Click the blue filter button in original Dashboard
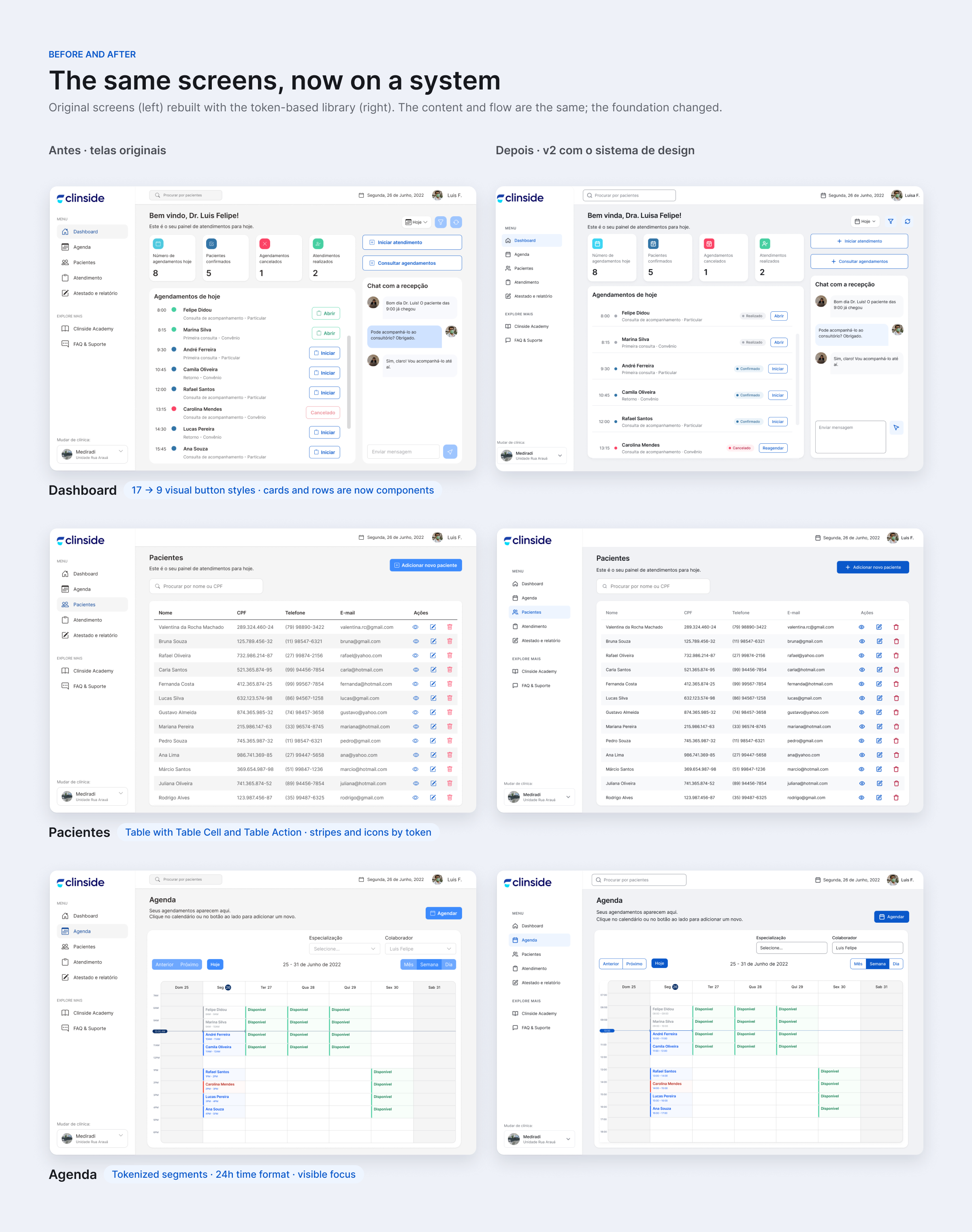The width and height of the screenshot is (972, 1232). point(441,222)
